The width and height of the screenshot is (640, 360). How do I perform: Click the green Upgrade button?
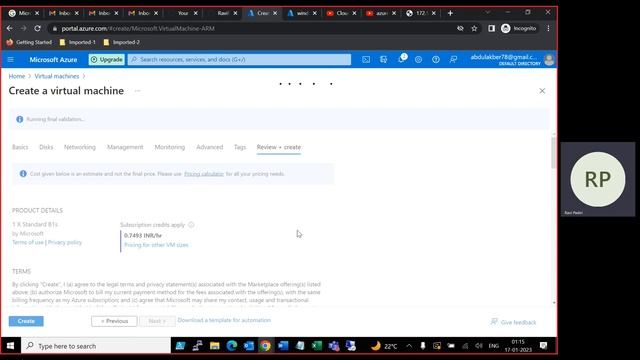[107, 60]
